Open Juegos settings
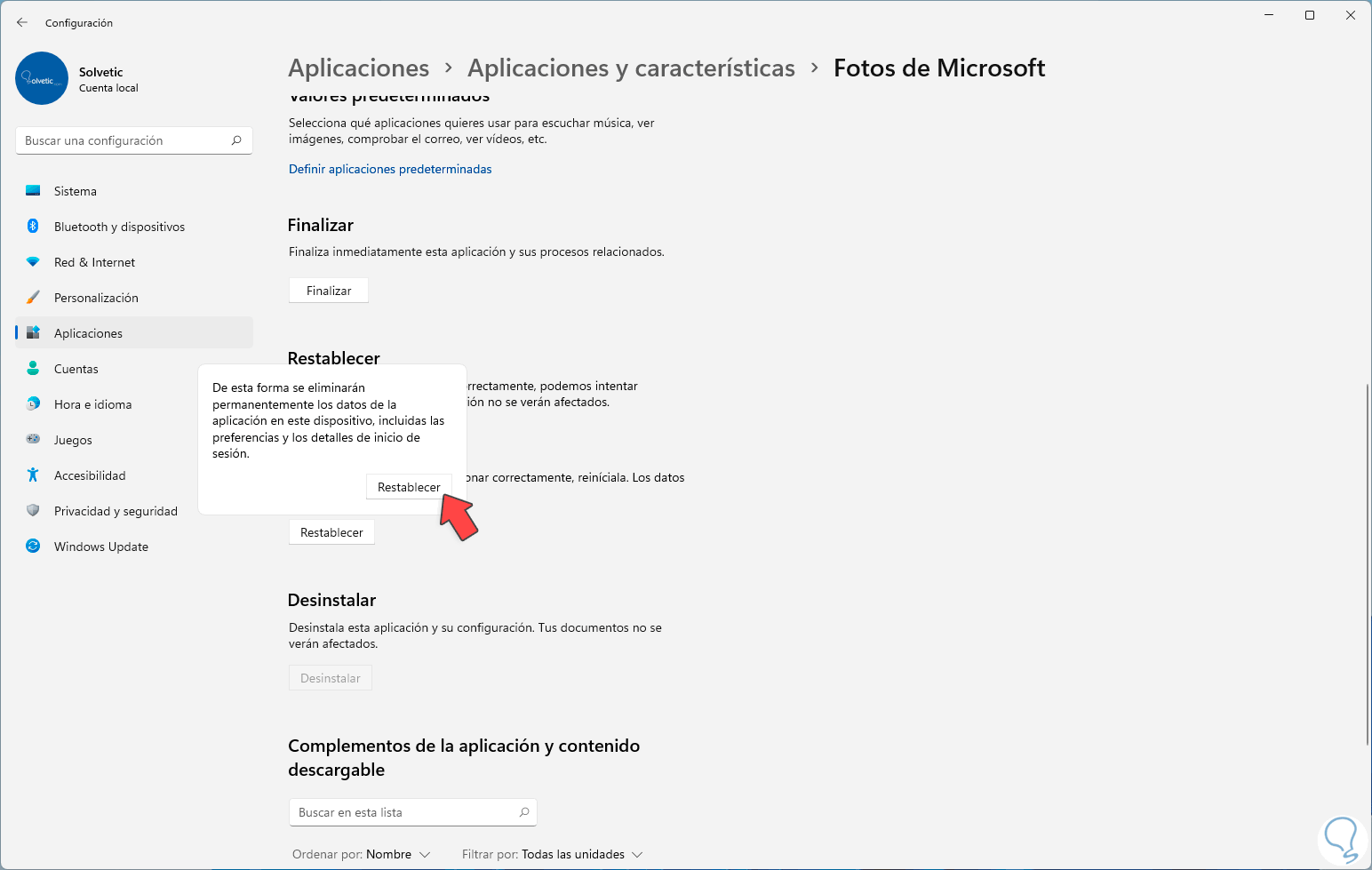 (134, 440)
